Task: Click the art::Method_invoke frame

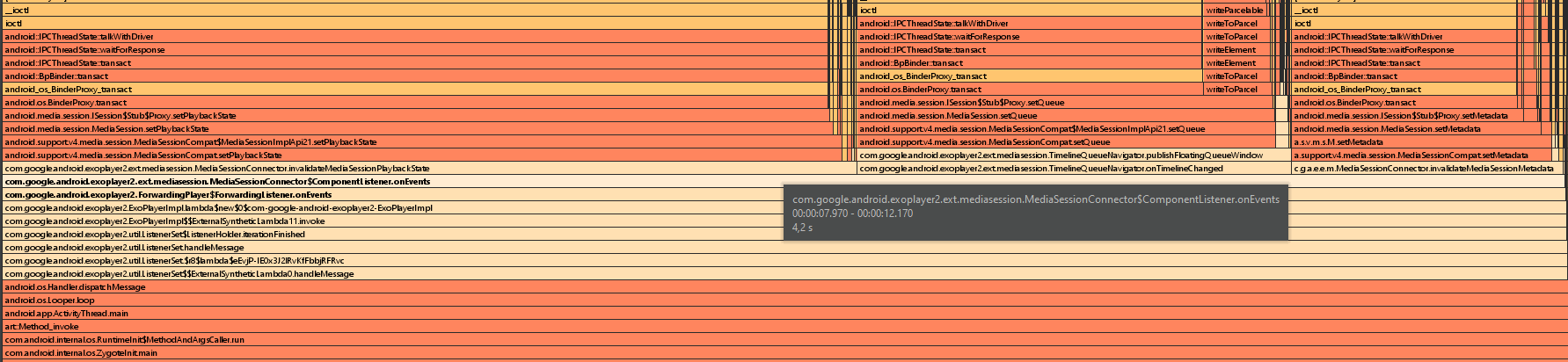Action: point(784,327)
